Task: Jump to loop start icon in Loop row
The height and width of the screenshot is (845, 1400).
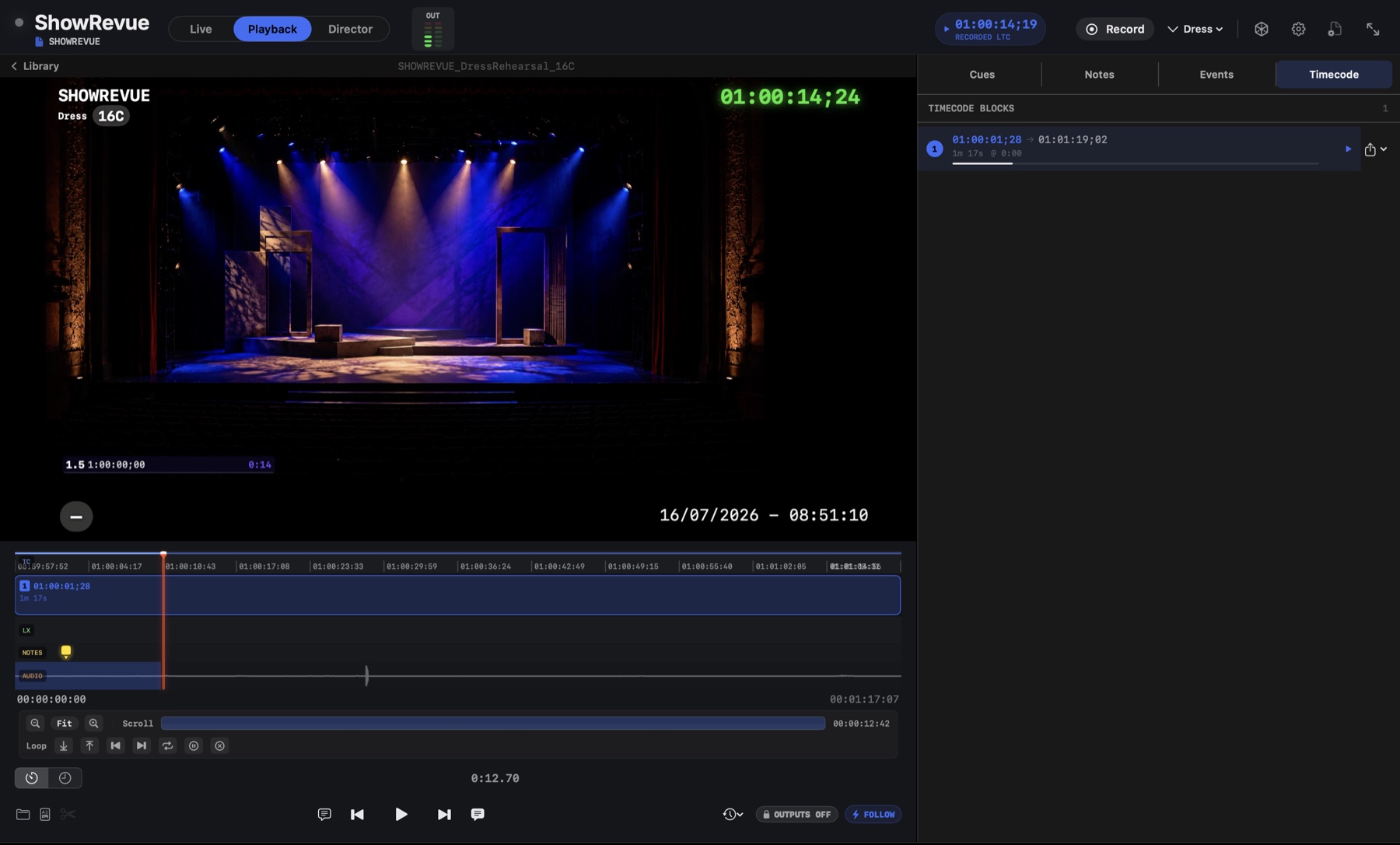Action: click(115, 746)
